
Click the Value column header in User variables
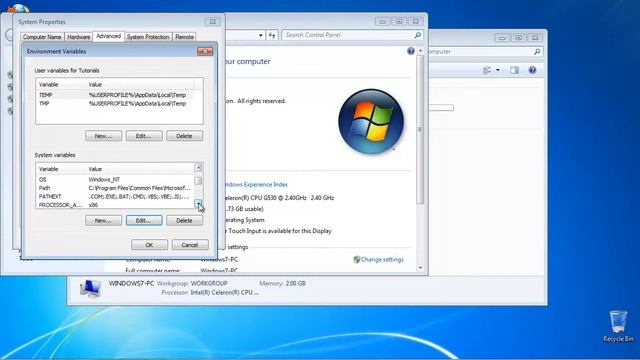point(140,84)
